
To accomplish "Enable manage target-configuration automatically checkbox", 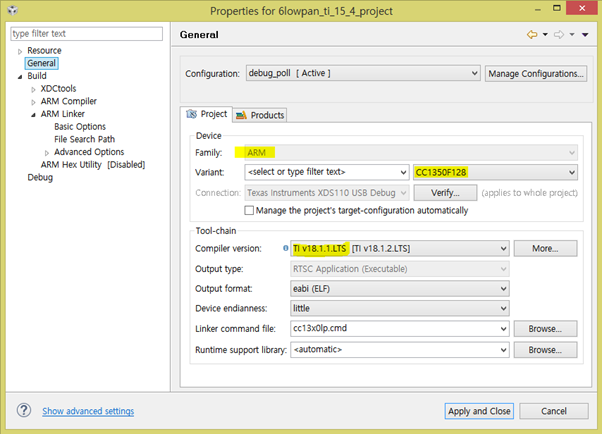I will point(250,210).
